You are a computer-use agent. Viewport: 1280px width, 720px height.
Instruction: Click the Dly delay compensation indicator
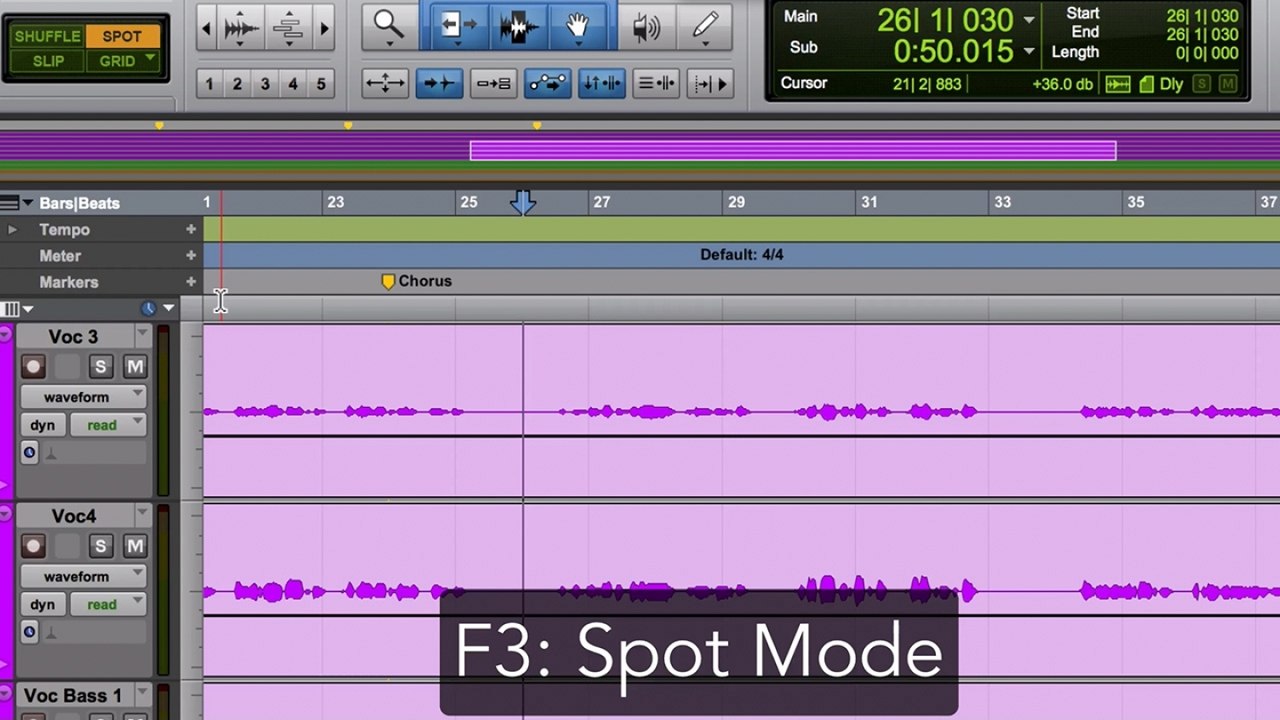coord(1171,85)
